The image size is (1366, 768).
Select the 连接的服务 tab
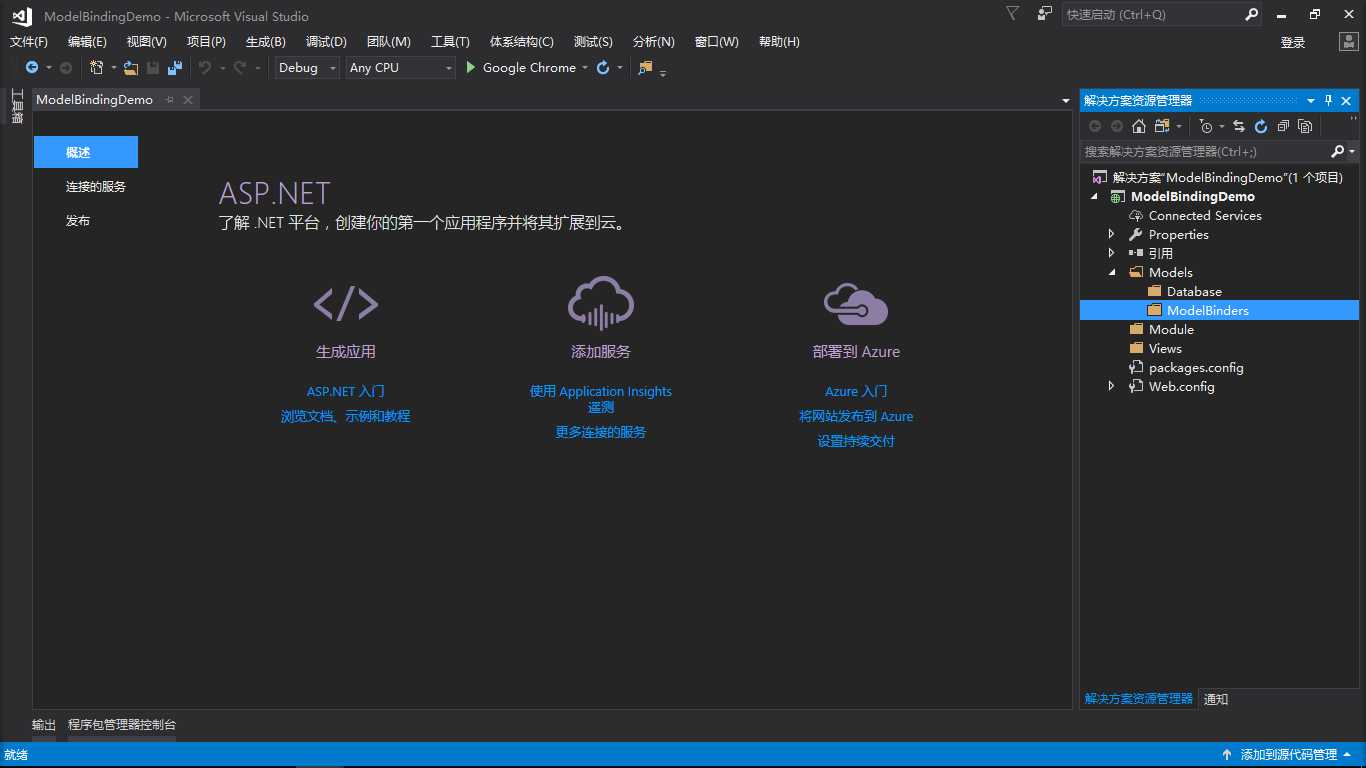(96, 186)
